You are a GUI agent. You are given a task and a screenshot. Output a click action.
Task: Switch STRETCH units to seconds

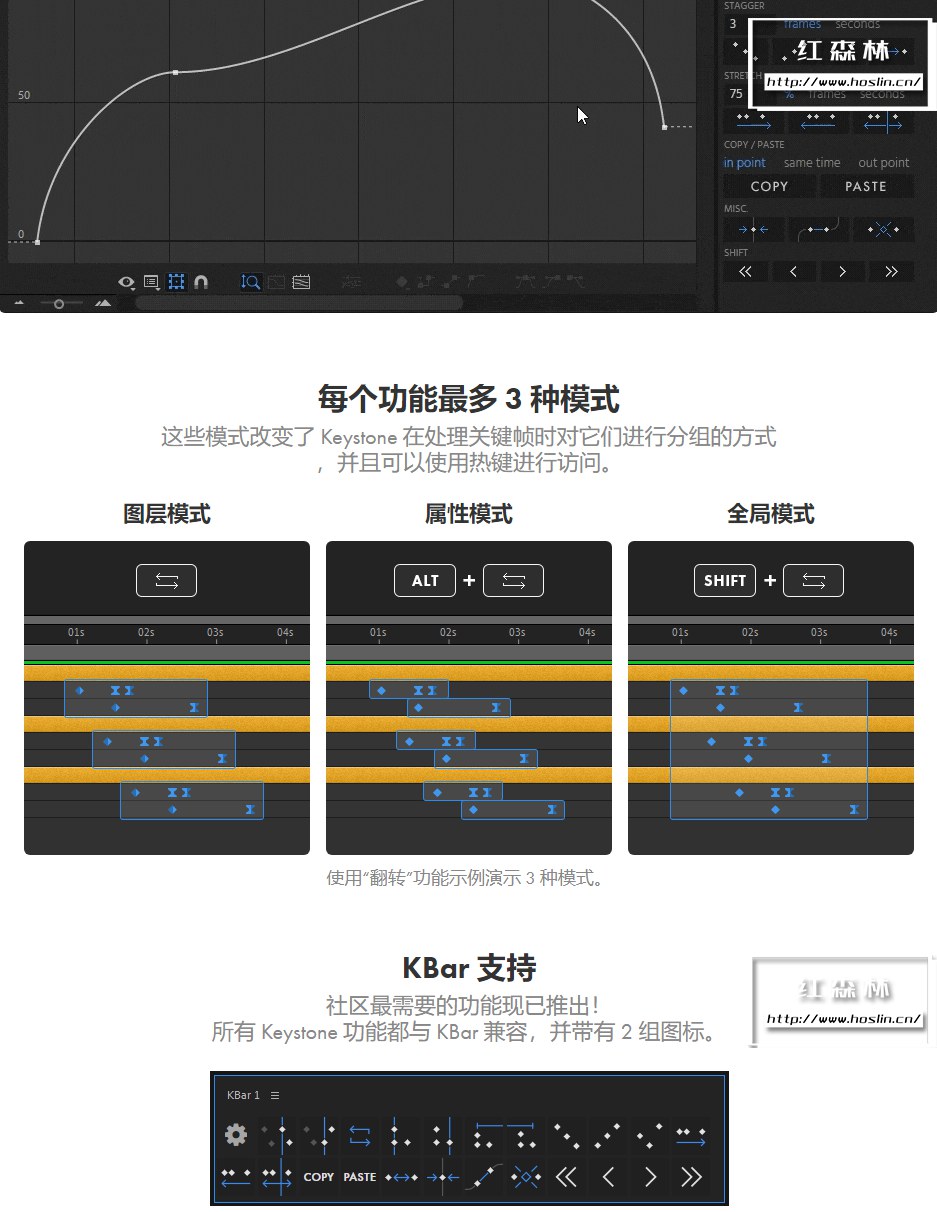[x=882, y=94]
